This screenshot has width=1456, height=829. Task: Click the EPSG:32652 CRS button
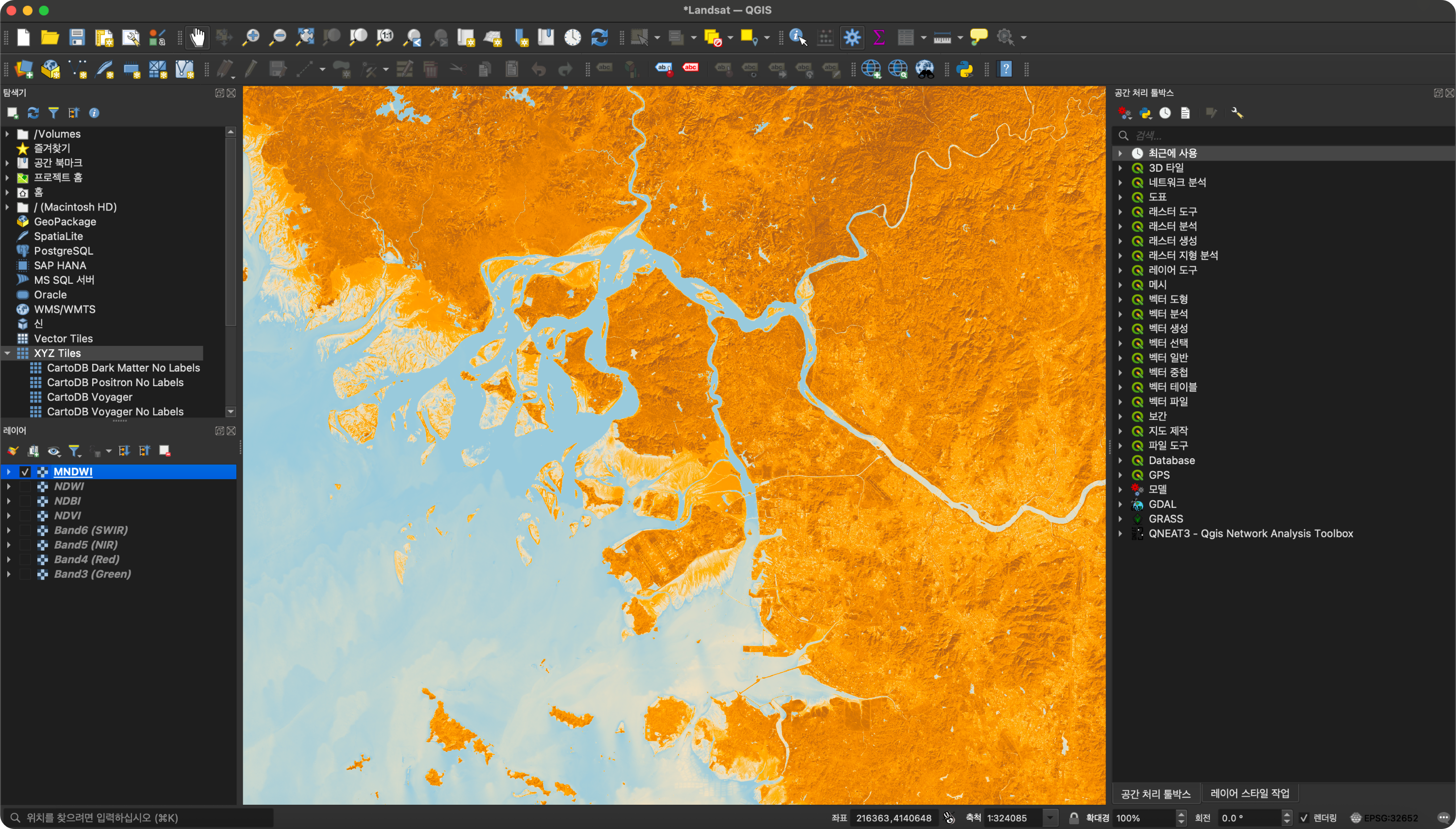(1384, 818)
